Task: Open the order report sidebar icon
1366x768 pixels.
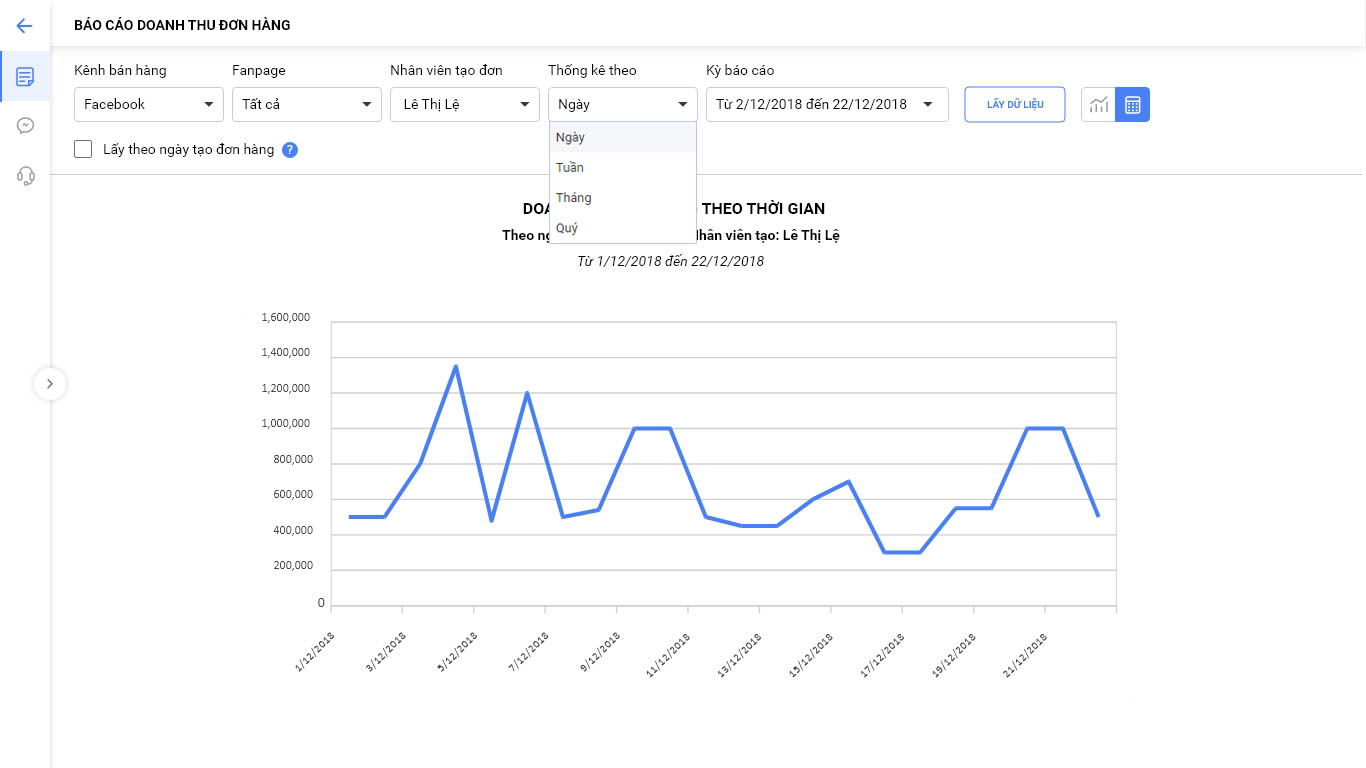Action: 25,77
